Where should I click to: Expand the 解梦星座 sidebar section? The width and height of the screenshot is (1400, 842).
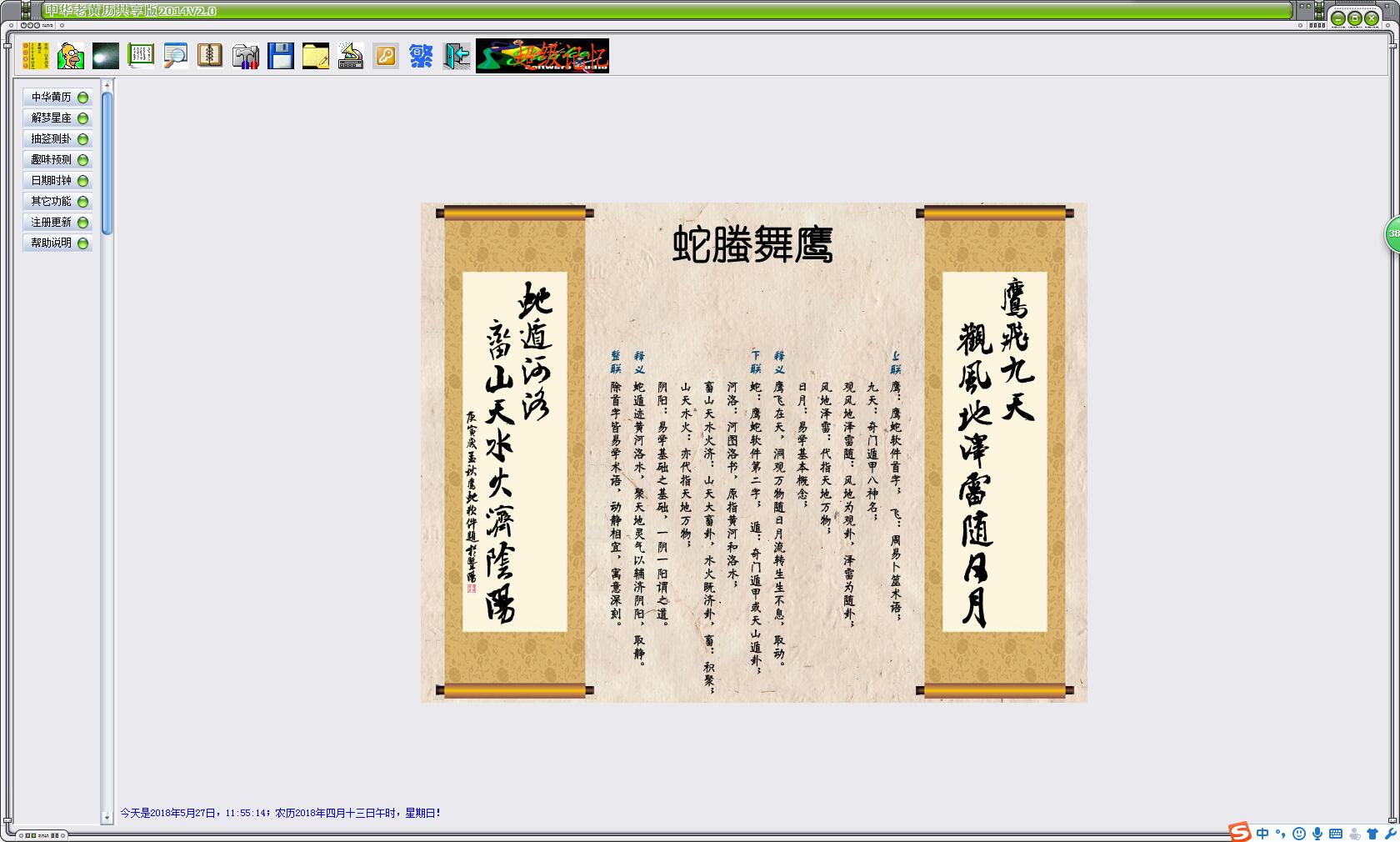pyautogui.click(x=57, y=118)
